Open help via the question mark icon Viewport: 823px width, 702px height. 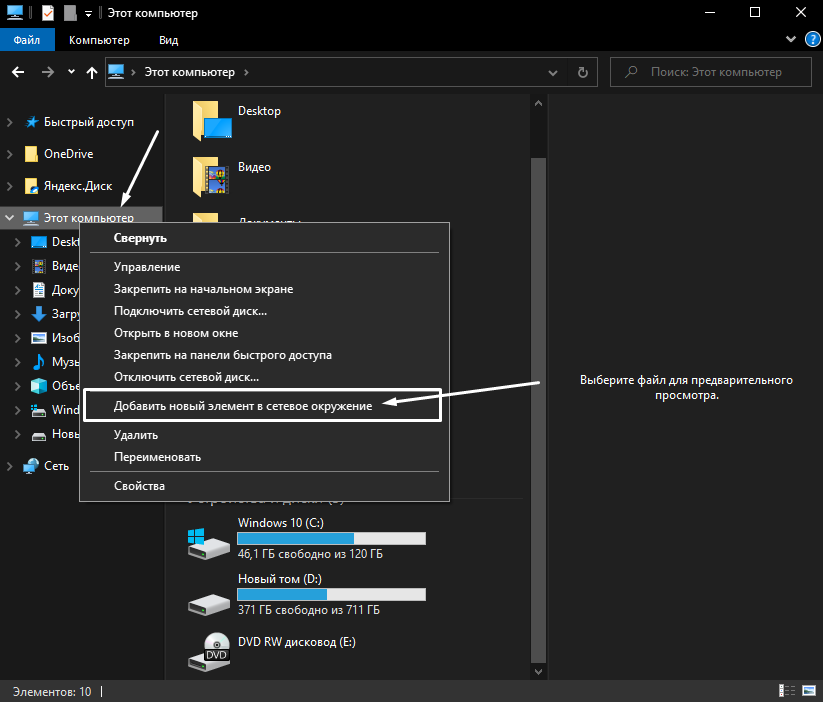(812, 39)
